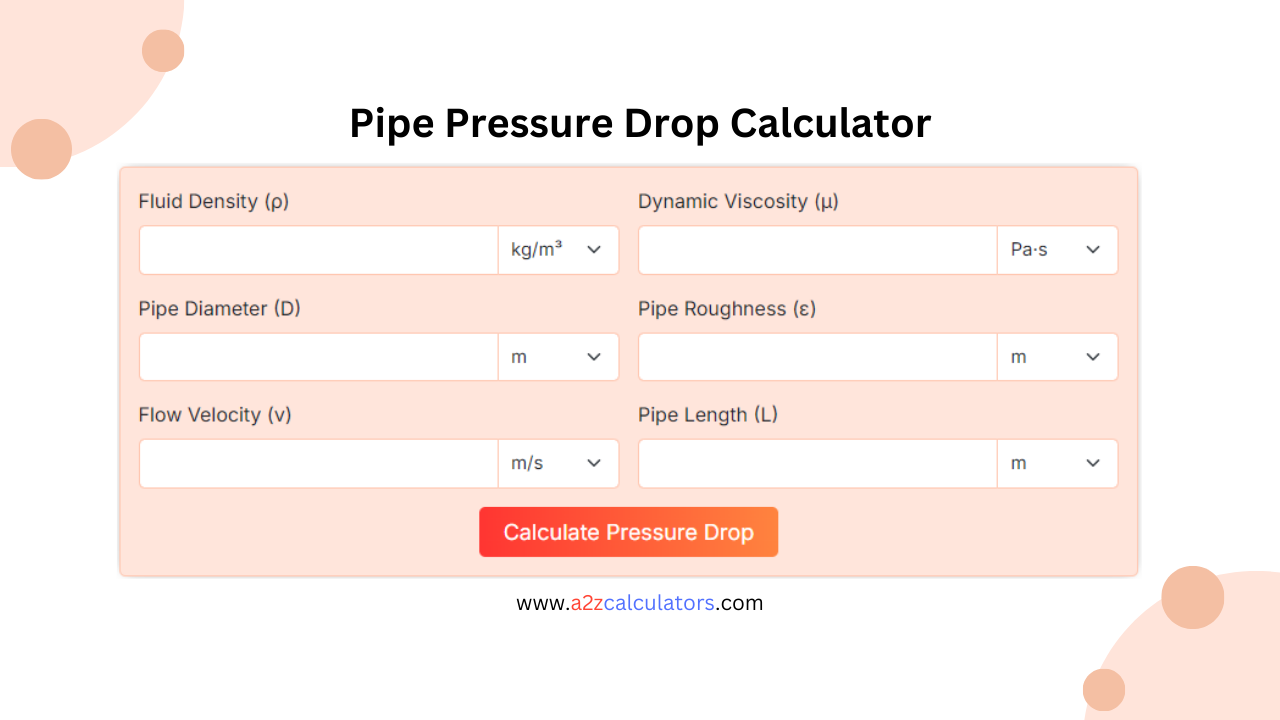This screenshot has height=720, width=1280.
Task: Click the Fluid Density (ρ) label
Action: 213,201
